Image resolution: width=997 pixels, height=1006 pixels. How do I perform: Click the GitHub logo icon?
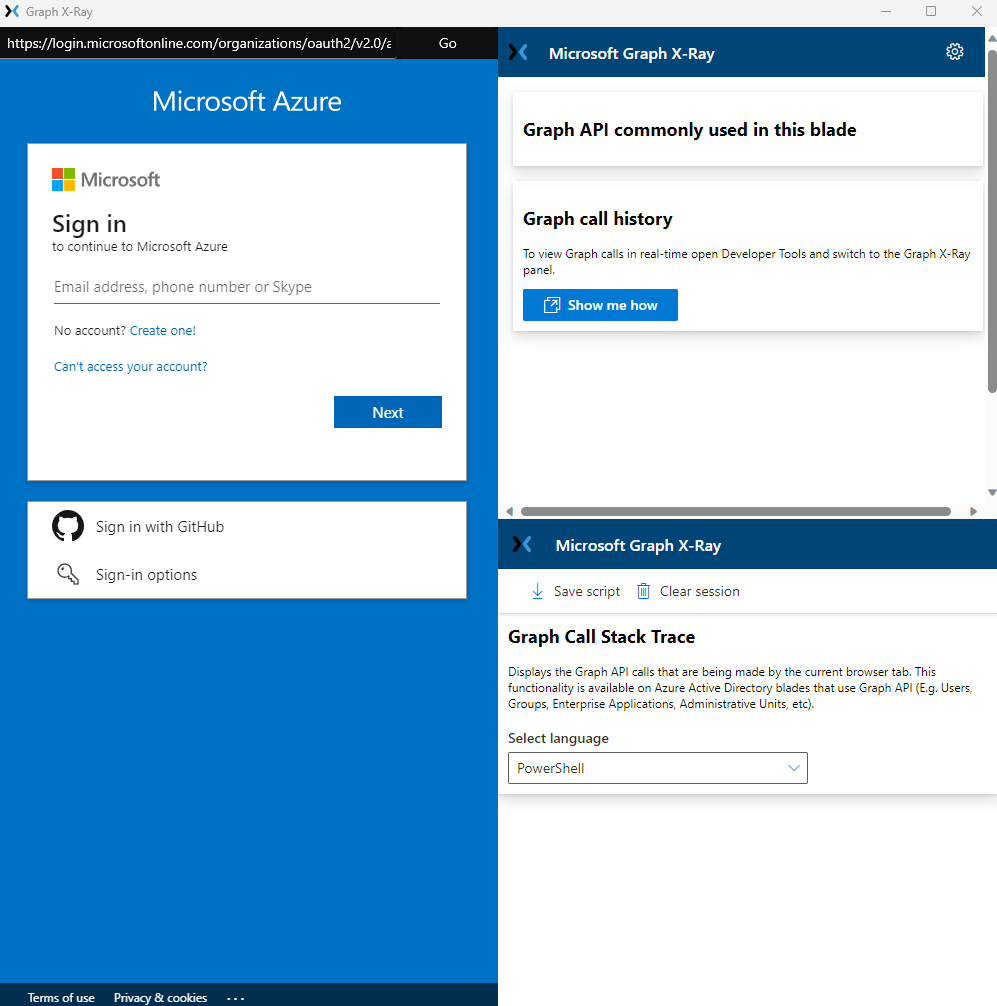tap(68, 526)
